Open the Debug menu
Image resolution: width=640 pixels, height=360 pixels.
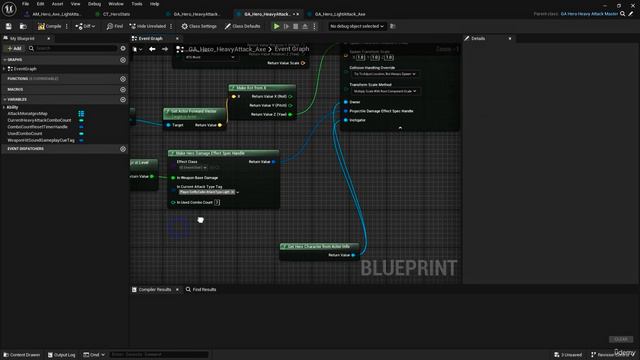point(94,4)
